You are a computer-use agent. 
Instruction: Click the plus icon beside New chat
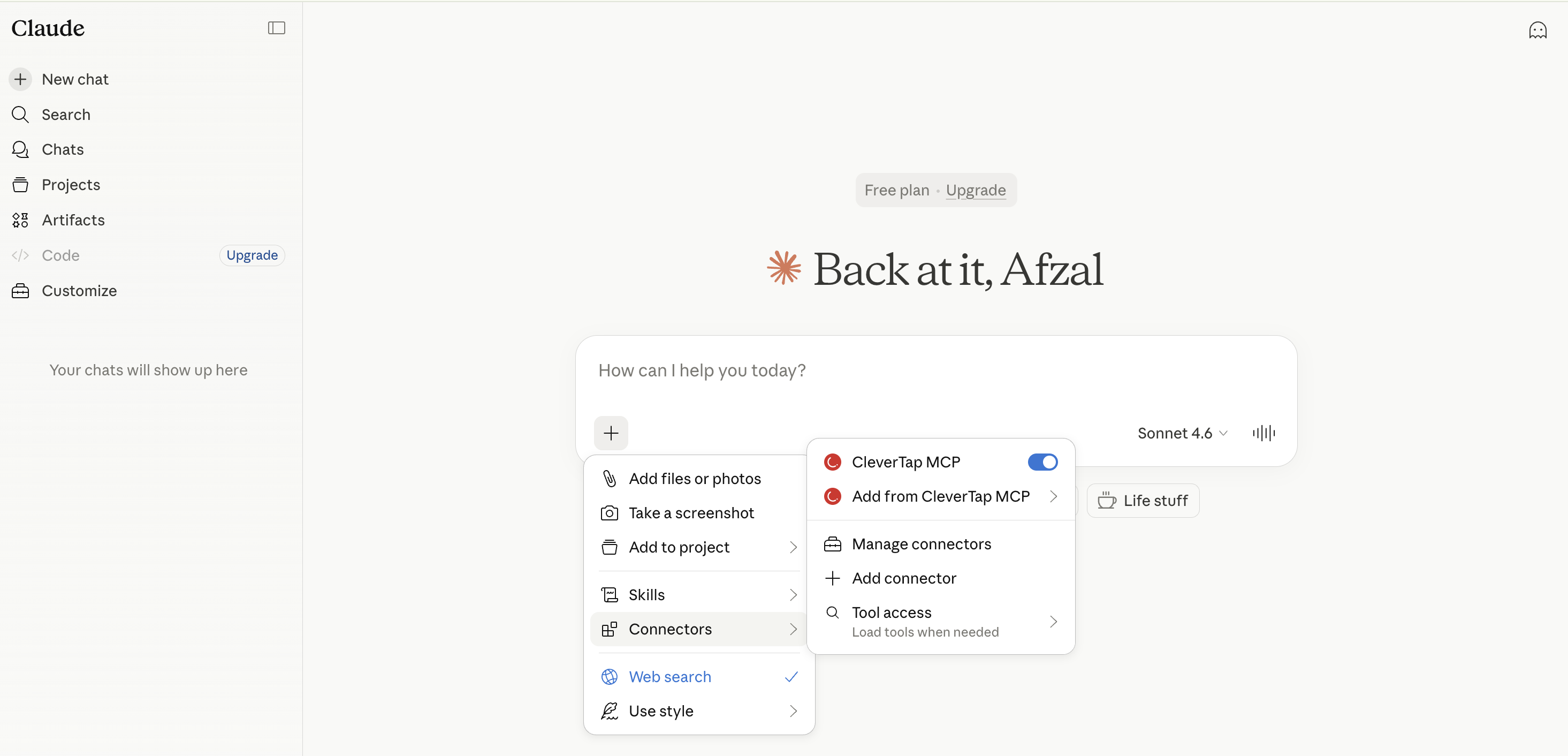coord(20,79)
